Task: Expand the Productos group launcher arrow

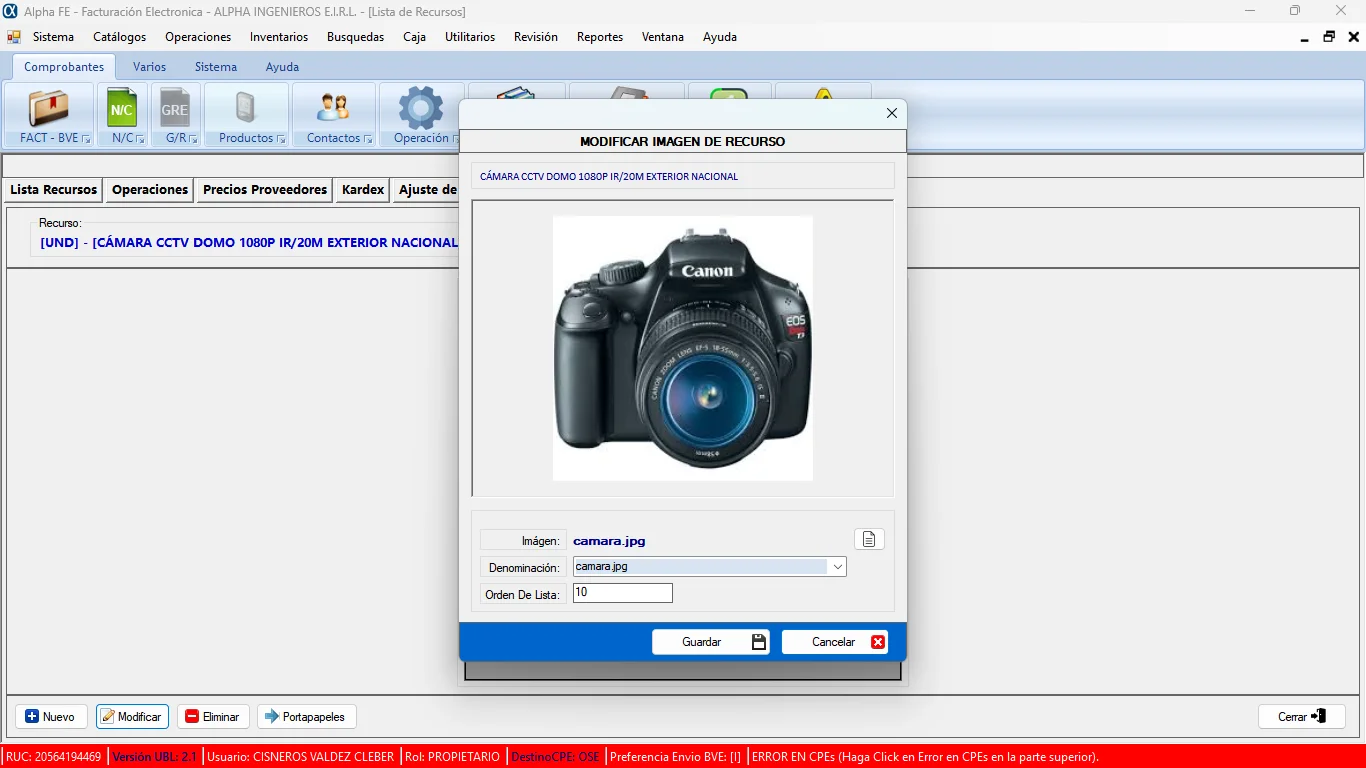Action: tap(281, 139)
